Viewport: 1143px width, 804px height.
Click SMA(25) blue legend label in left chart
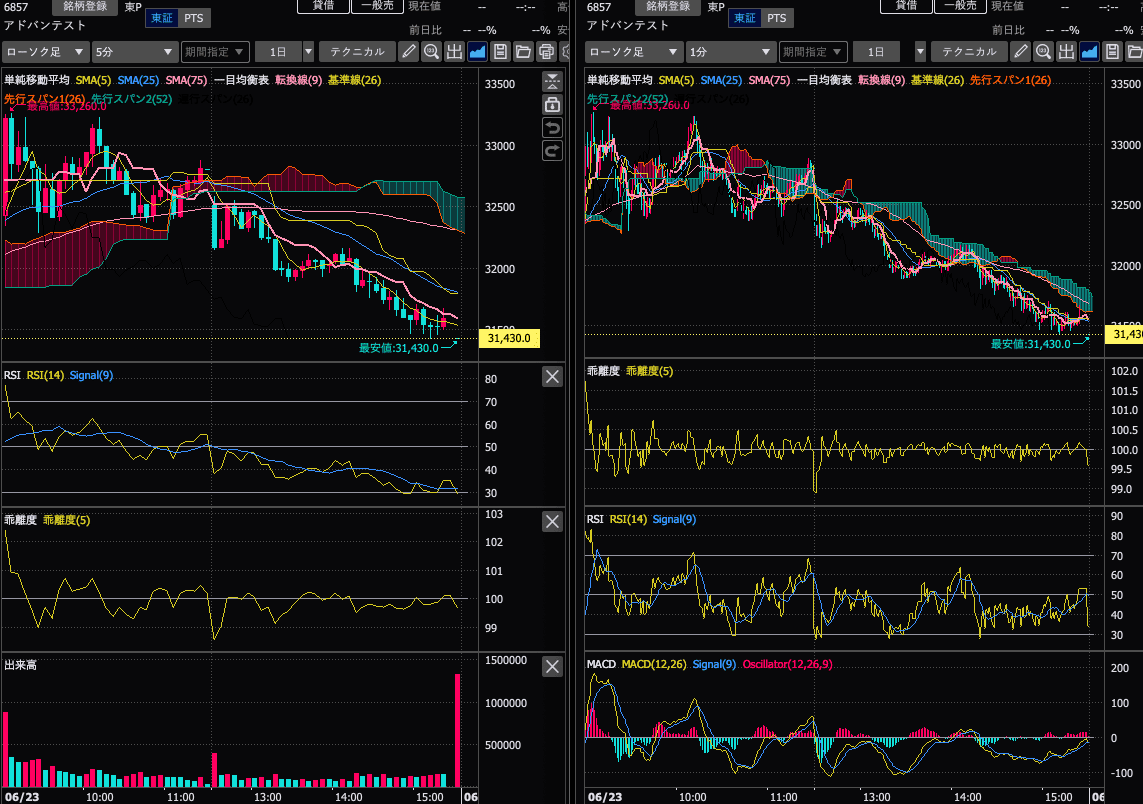[139, 80]
